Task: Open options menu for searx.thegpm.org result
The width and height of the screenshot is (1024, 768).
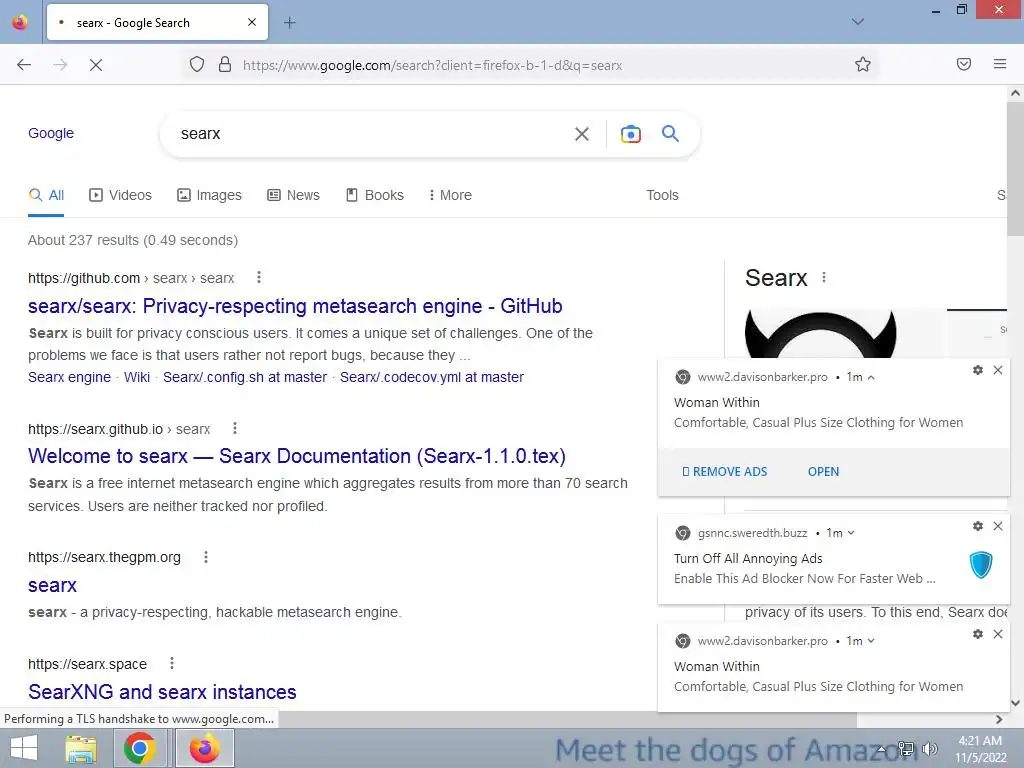Action: [x=206, y=557]
